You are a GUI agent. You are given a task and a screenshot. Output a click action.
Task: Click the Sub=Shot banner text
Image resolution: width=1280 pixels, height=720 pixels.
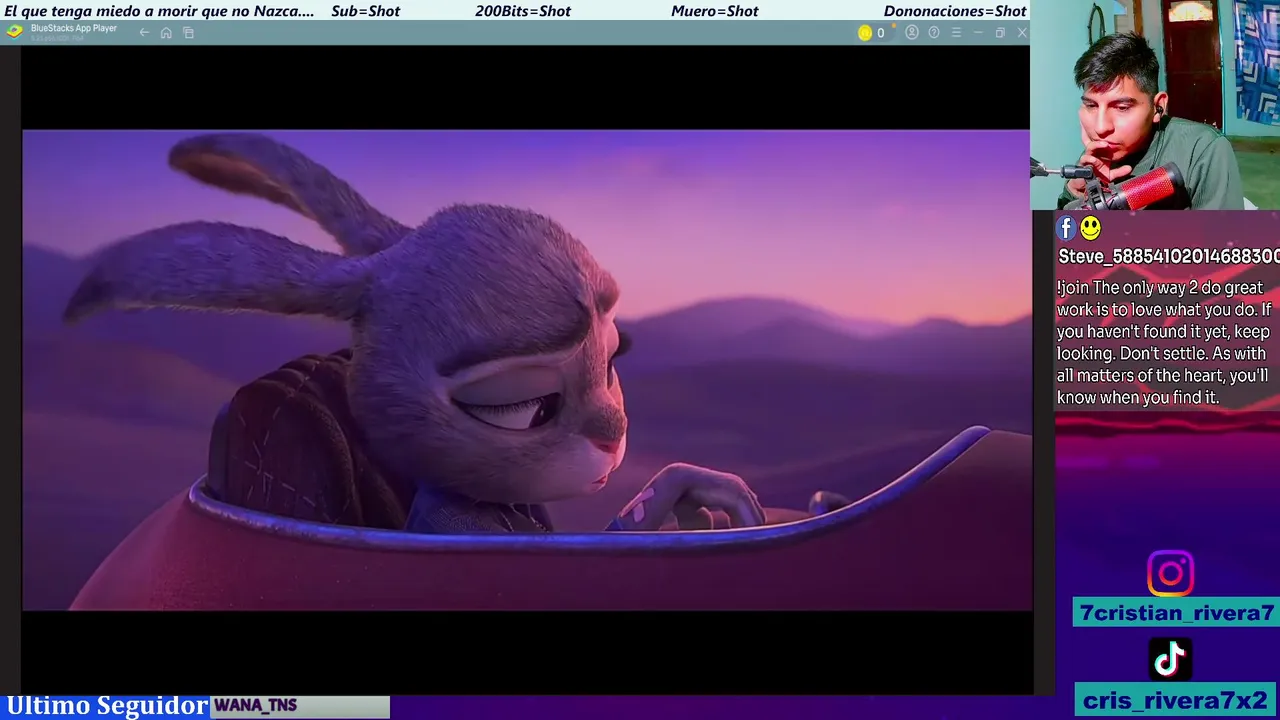(365, 11)
